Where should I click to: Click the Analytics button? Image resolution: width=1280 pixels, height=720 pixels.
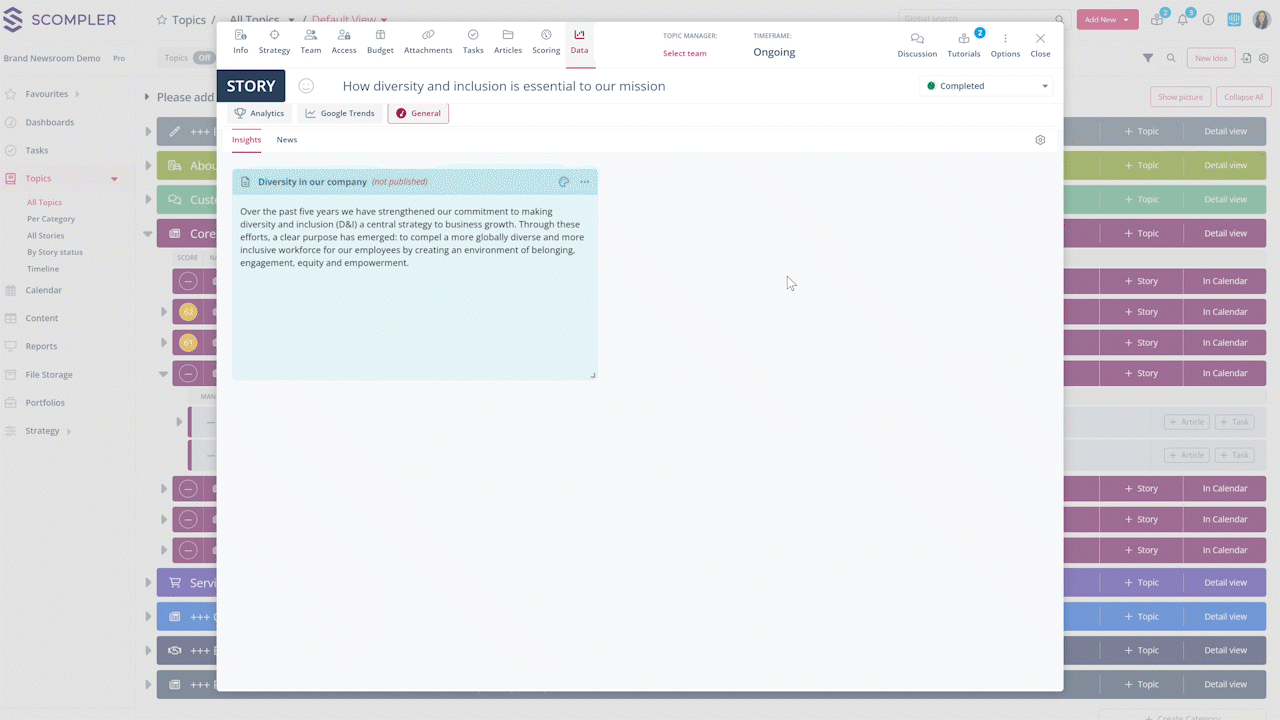(259, 113)
